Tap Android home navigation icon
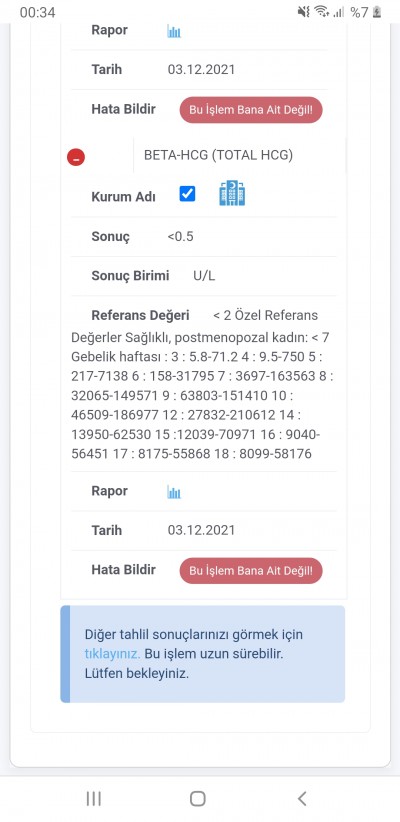 (x=198, y=798)
